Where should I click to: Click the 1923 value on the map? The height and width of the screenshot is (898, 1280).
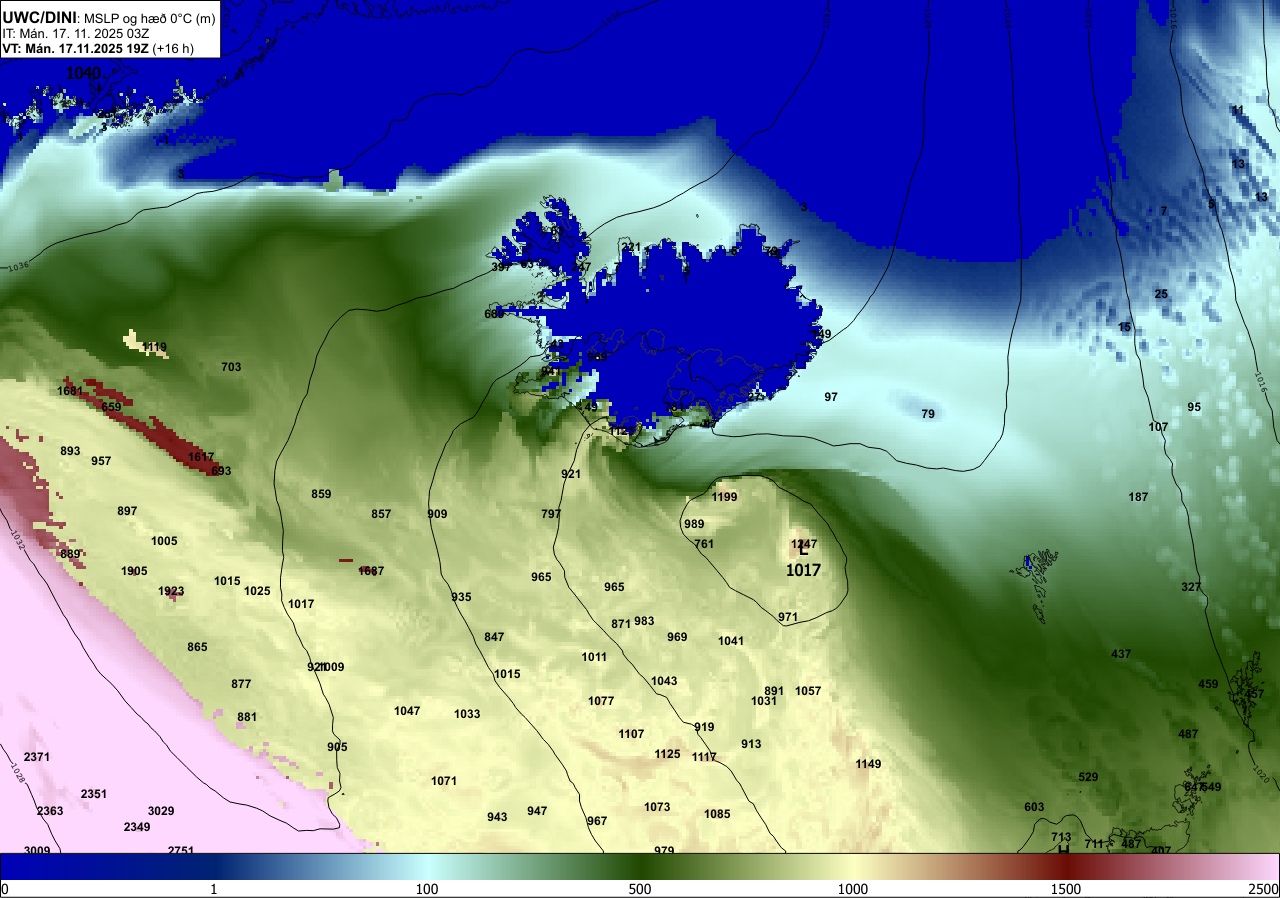pyautogui.click(x=171, y=591)
